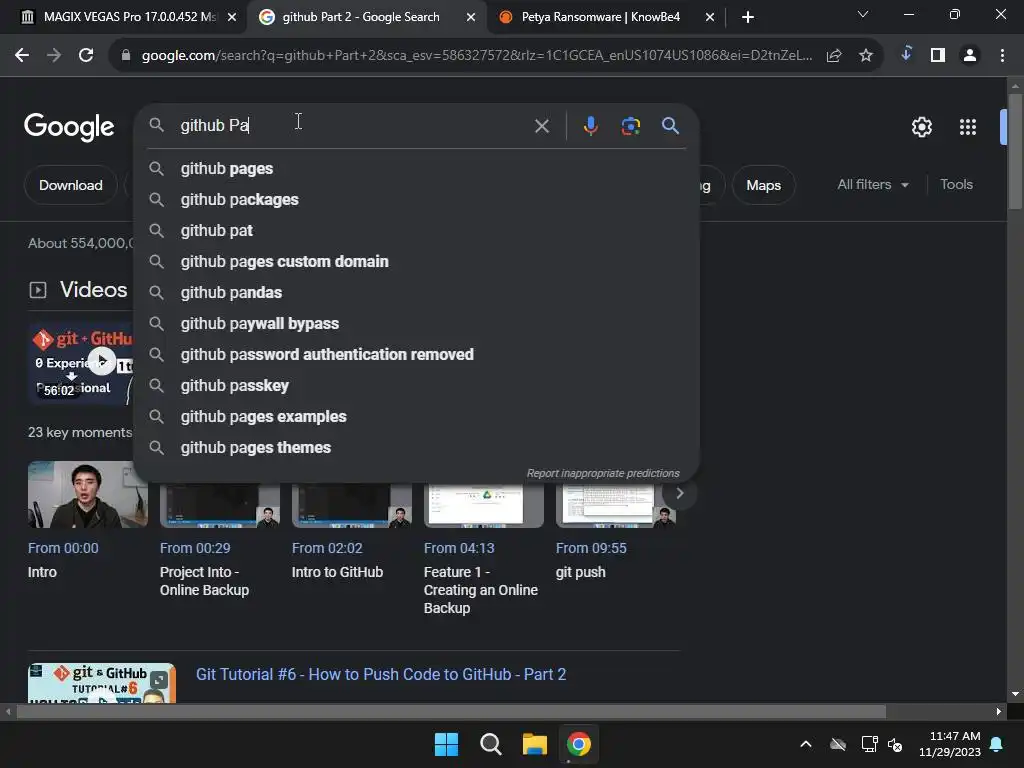Open 'Git Tutorial #6' video link
Screen dimensions: 1024x768
(381, 674)
